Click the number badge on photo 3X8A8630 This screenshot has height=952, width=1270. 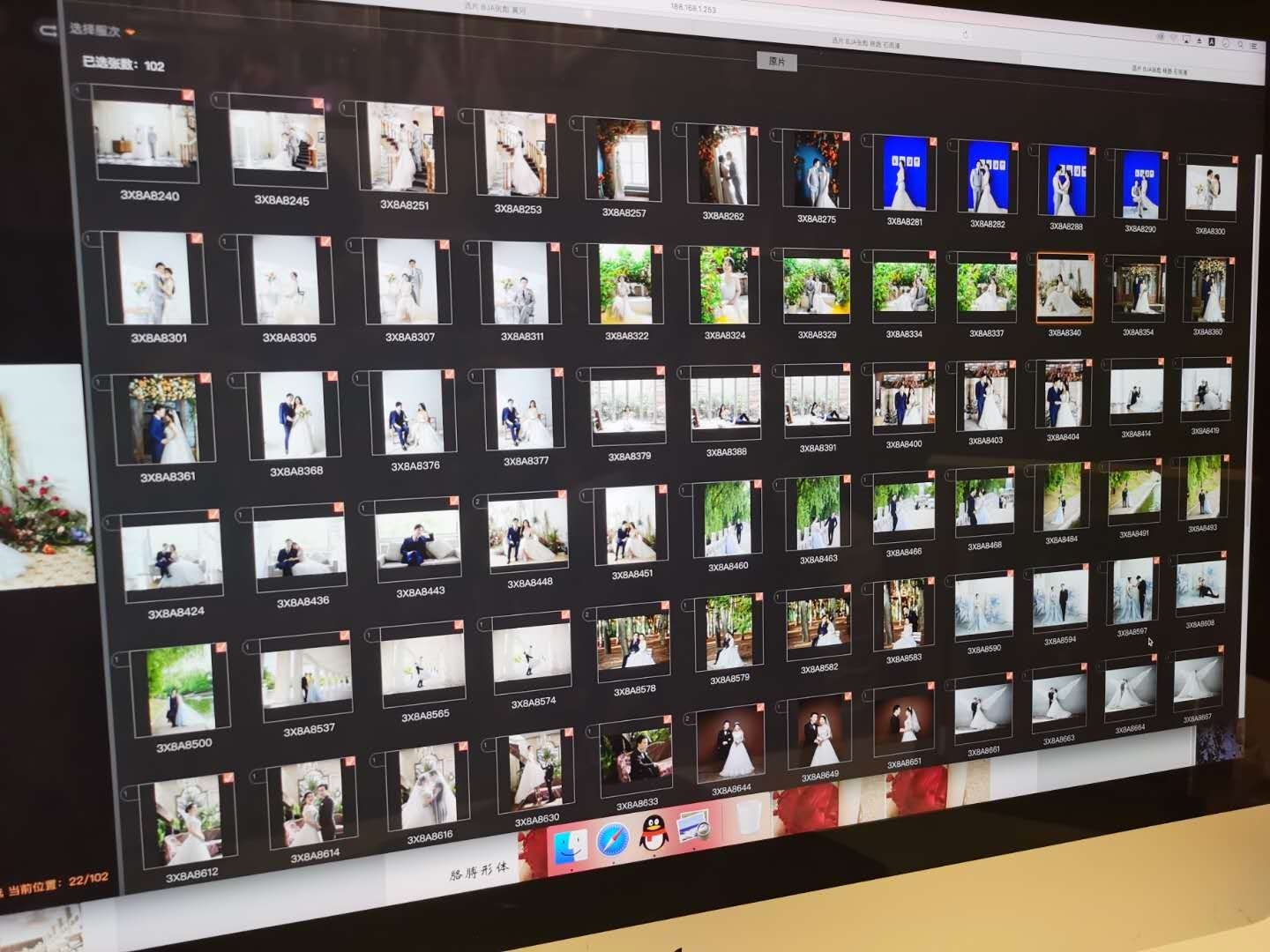click(488, 746)
